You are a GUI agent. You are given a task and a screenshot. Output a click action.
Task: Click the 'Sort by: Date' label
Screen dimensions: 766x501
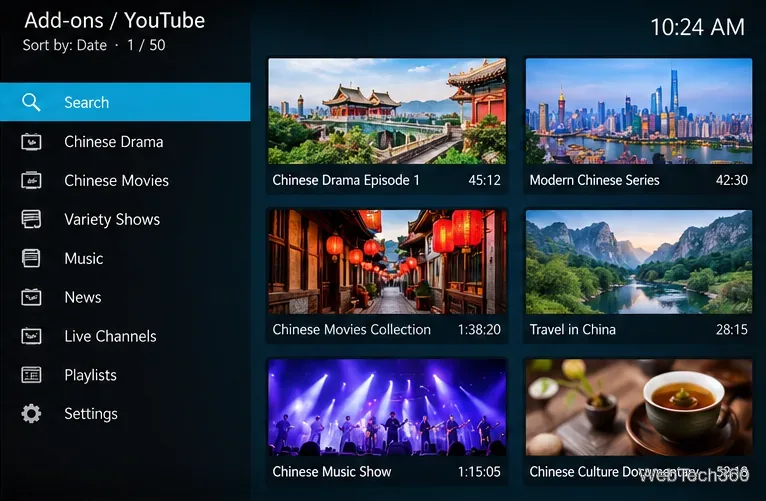pyautogui.click(x=64, y=45)
